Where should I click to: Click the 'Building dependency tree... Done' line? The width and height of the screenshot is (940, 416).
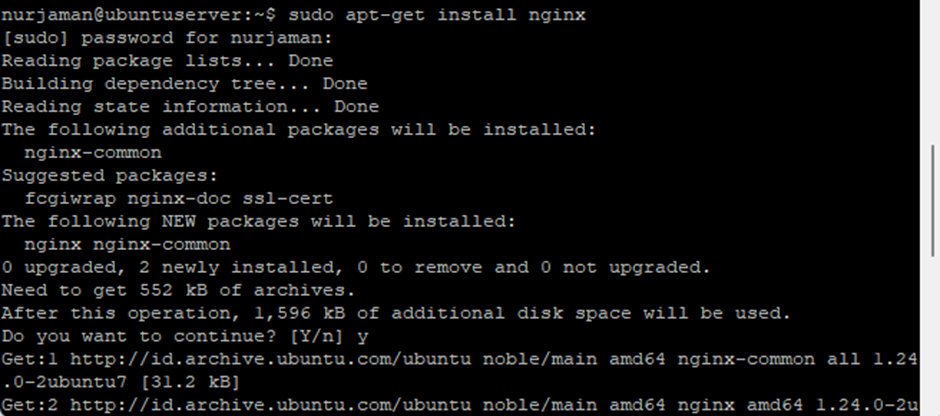(184, 84)
